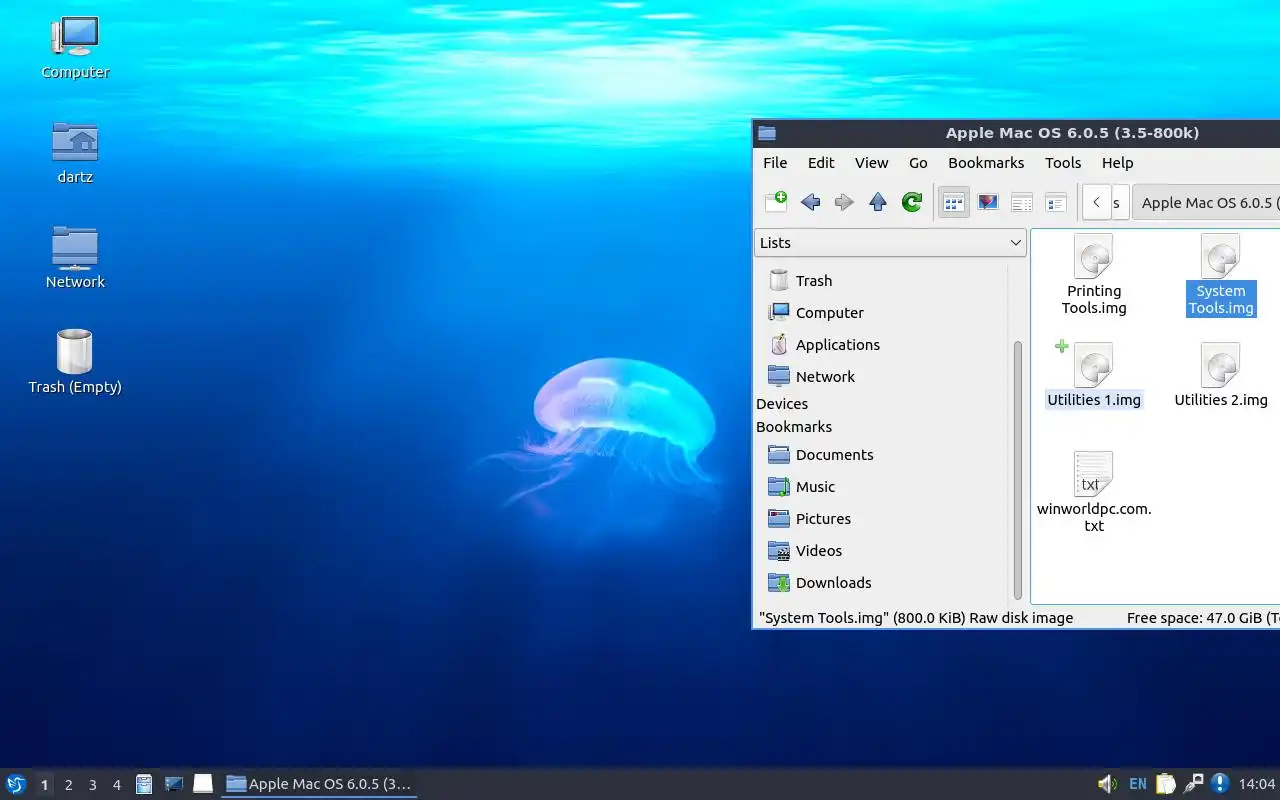
Task: Click the side pane vertical scrollbar
Action: coord(1018,470)
